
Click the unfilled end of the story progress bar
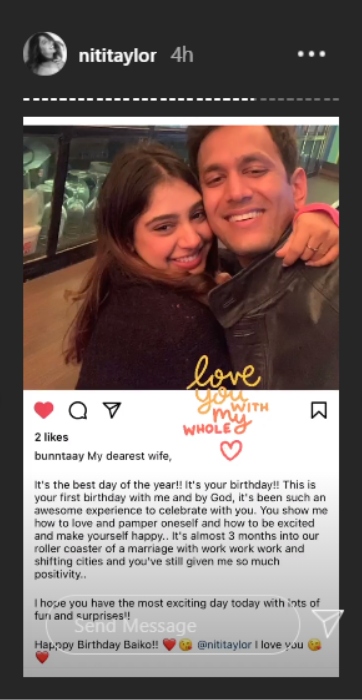[299, 99]
